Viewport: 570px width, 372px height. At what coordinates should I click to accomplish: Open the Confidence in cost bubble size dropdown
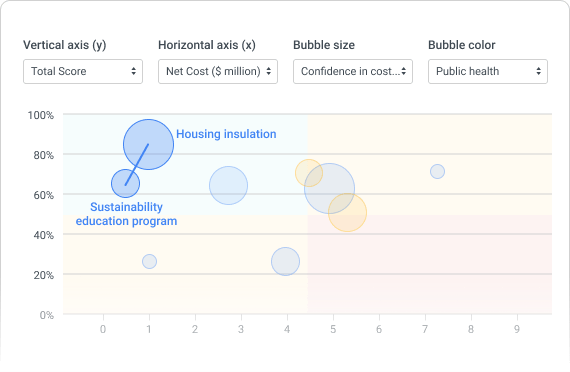353,72
